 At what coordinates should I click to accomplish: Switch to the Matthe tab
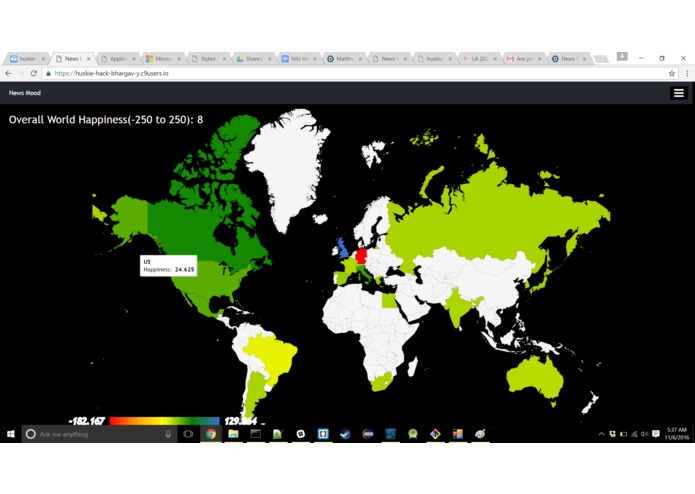point(344,58)
